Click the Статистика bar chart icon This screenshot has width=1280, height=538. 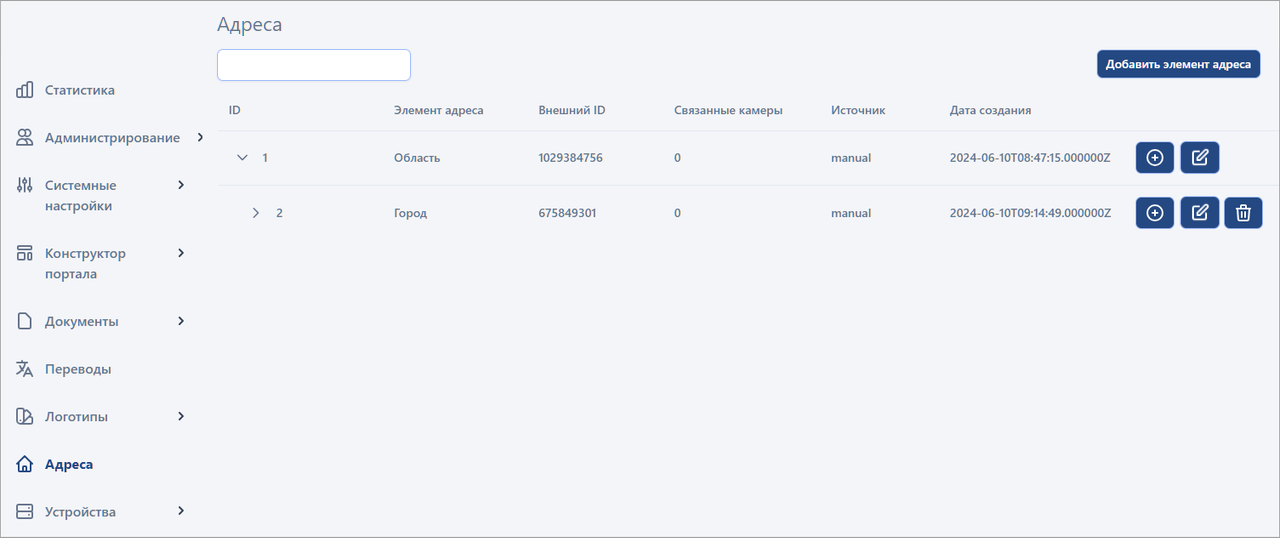coord(25,90)
